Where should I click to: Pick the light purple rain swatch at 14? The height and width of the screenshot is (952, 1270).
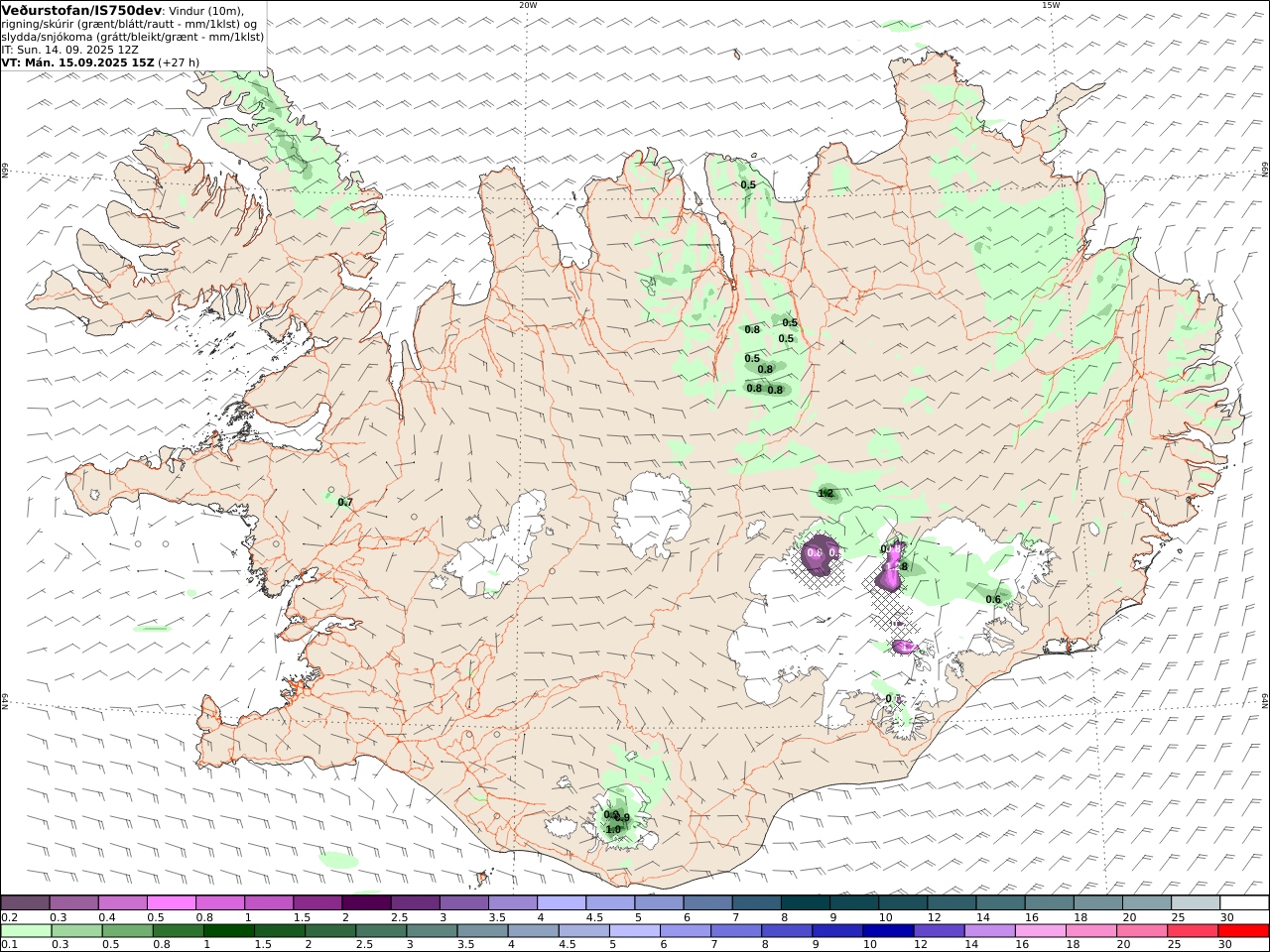(989, 930)
